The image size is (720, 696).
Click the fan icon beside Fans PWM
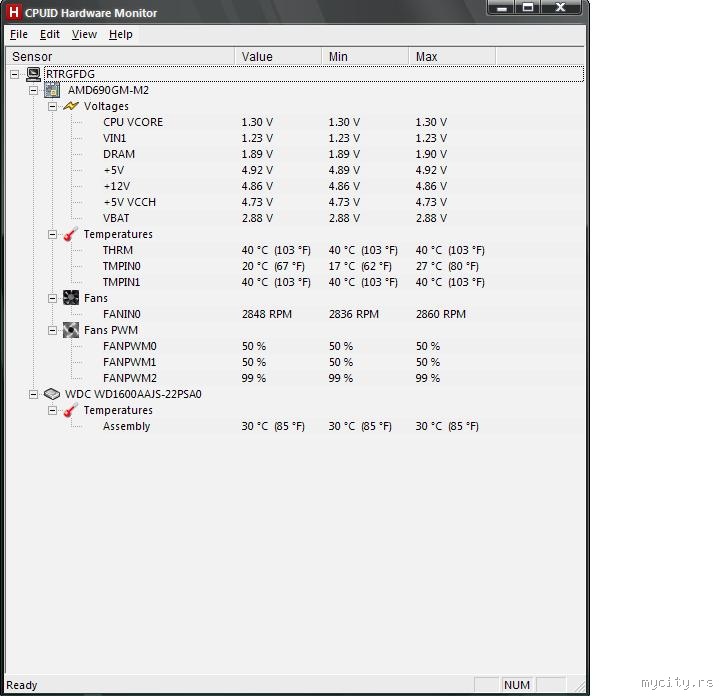pos(71,330)
